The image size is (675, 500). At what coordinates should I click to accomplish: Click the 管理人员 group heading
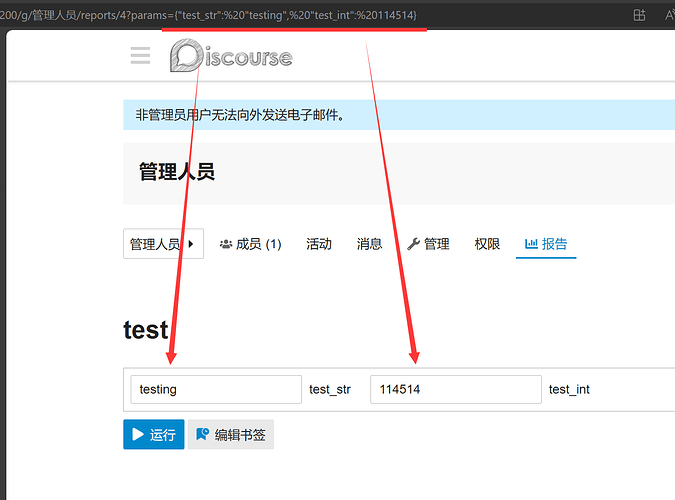coord(177,172)
